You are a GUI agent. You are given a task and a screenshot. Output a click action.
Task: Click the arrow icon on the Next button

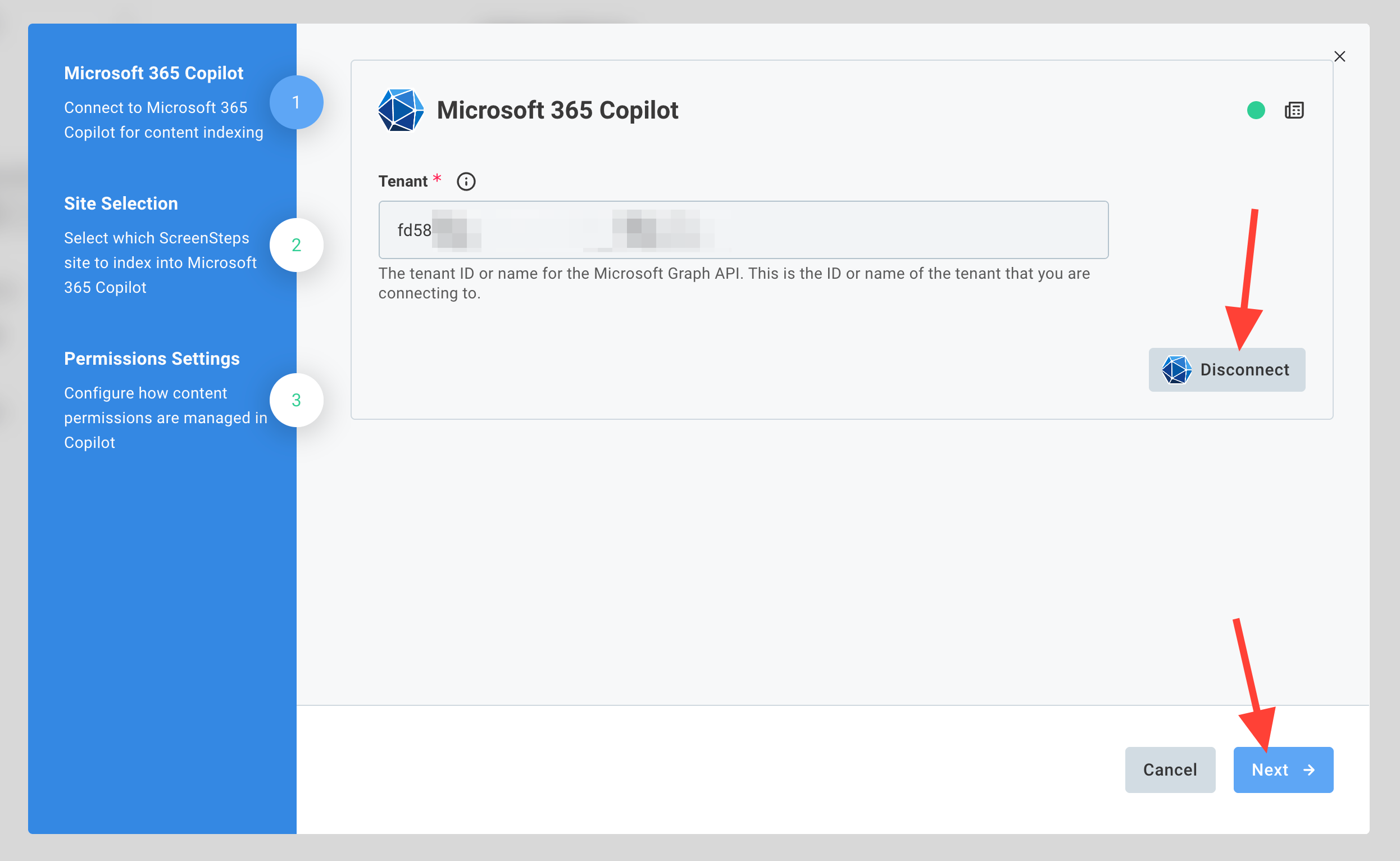[x=1309, y=770]
